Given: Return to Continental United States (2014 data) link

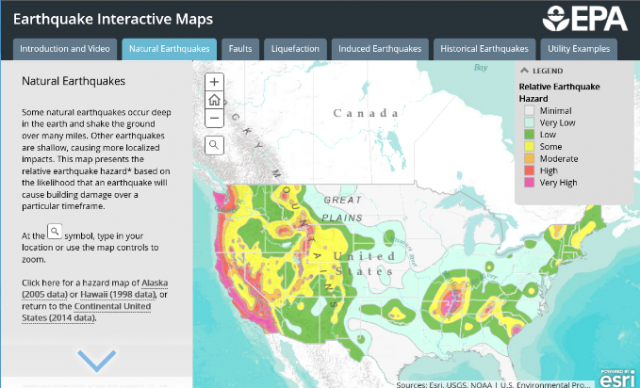Looking at the screenshot, I should [86, 312].
